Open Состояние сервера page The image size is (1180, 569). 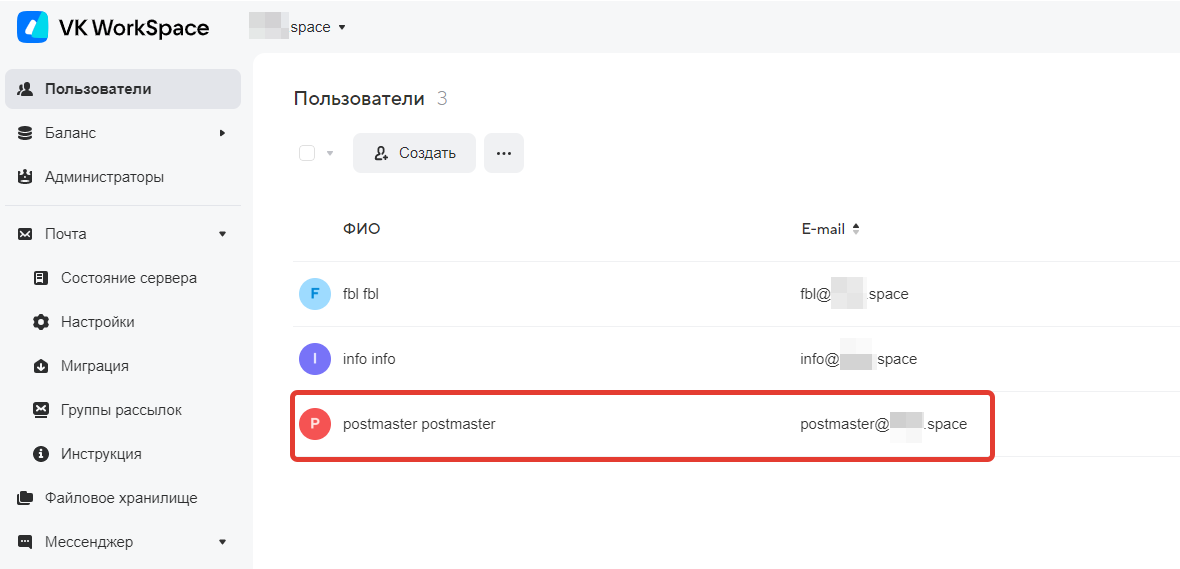(129, 278)
